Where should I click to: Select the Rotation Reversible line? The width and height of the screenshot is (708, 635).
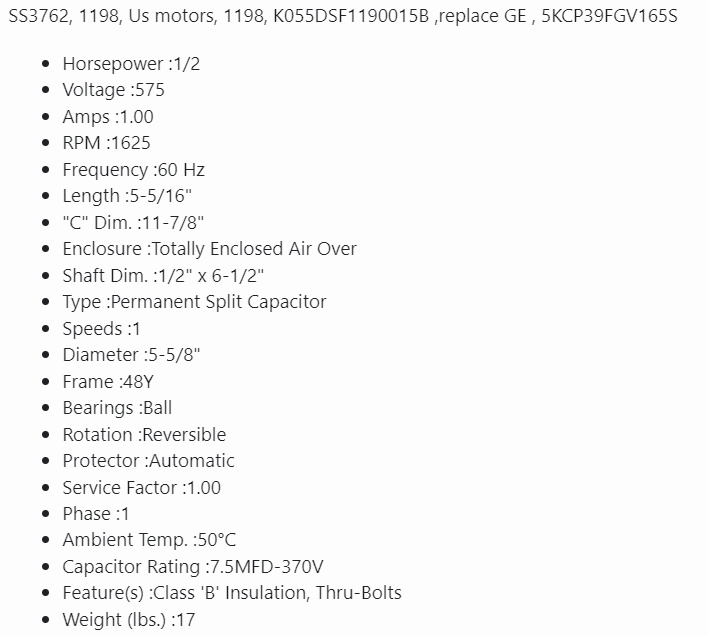[x=144, y=434]
